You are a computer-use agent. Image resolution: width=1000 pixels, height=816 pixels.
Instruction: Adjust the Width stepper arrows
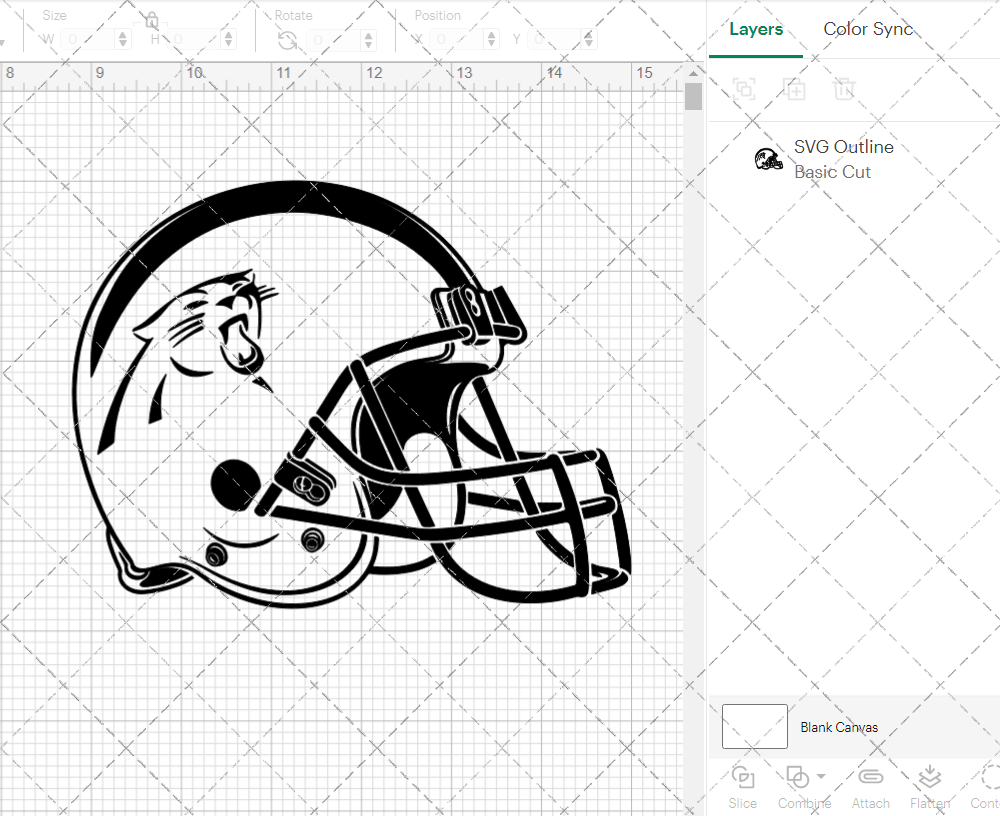(x=123, y=40)
